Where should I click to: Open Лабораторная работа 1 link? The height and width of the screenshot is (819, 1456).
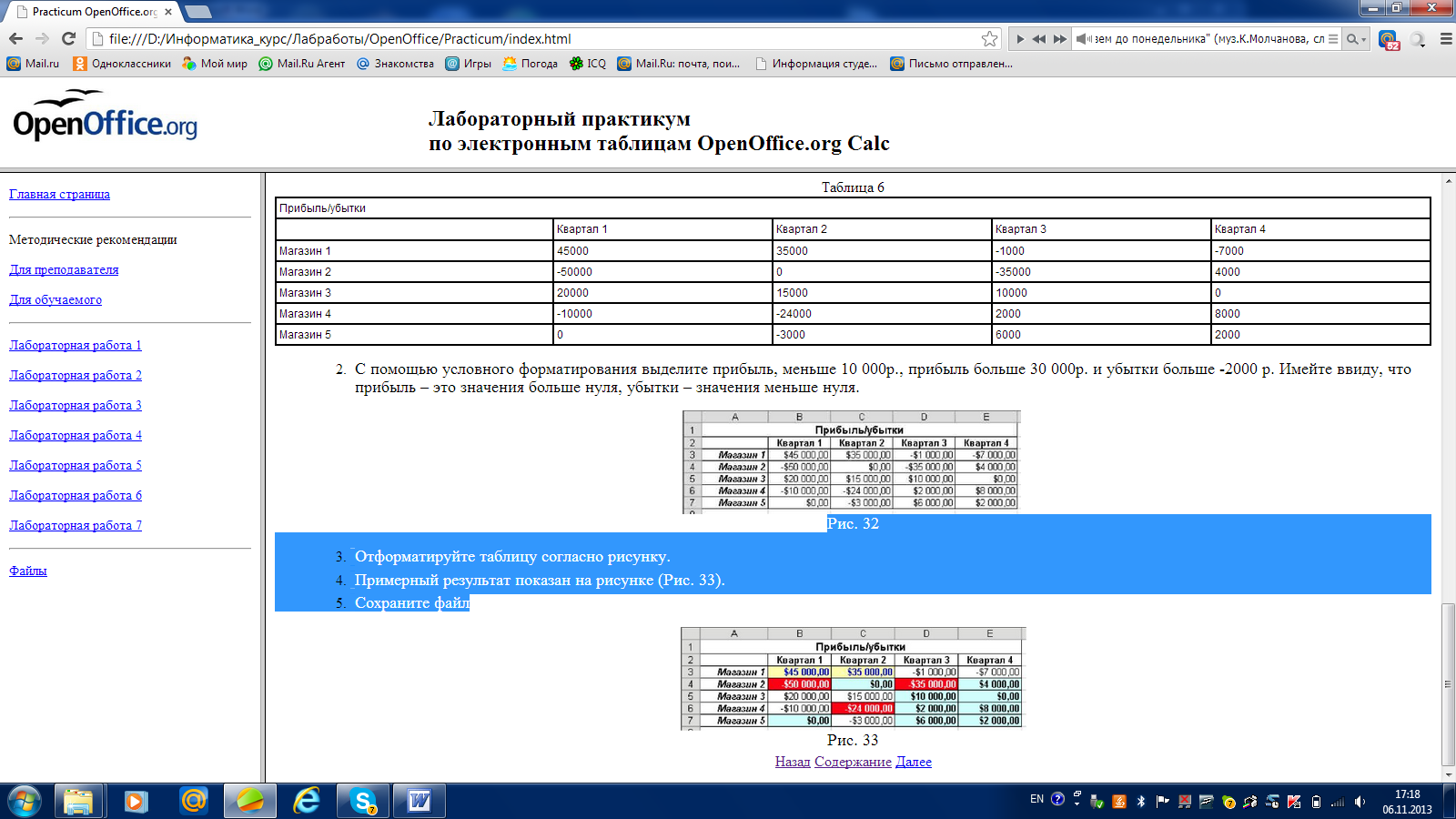coord(76,345)
